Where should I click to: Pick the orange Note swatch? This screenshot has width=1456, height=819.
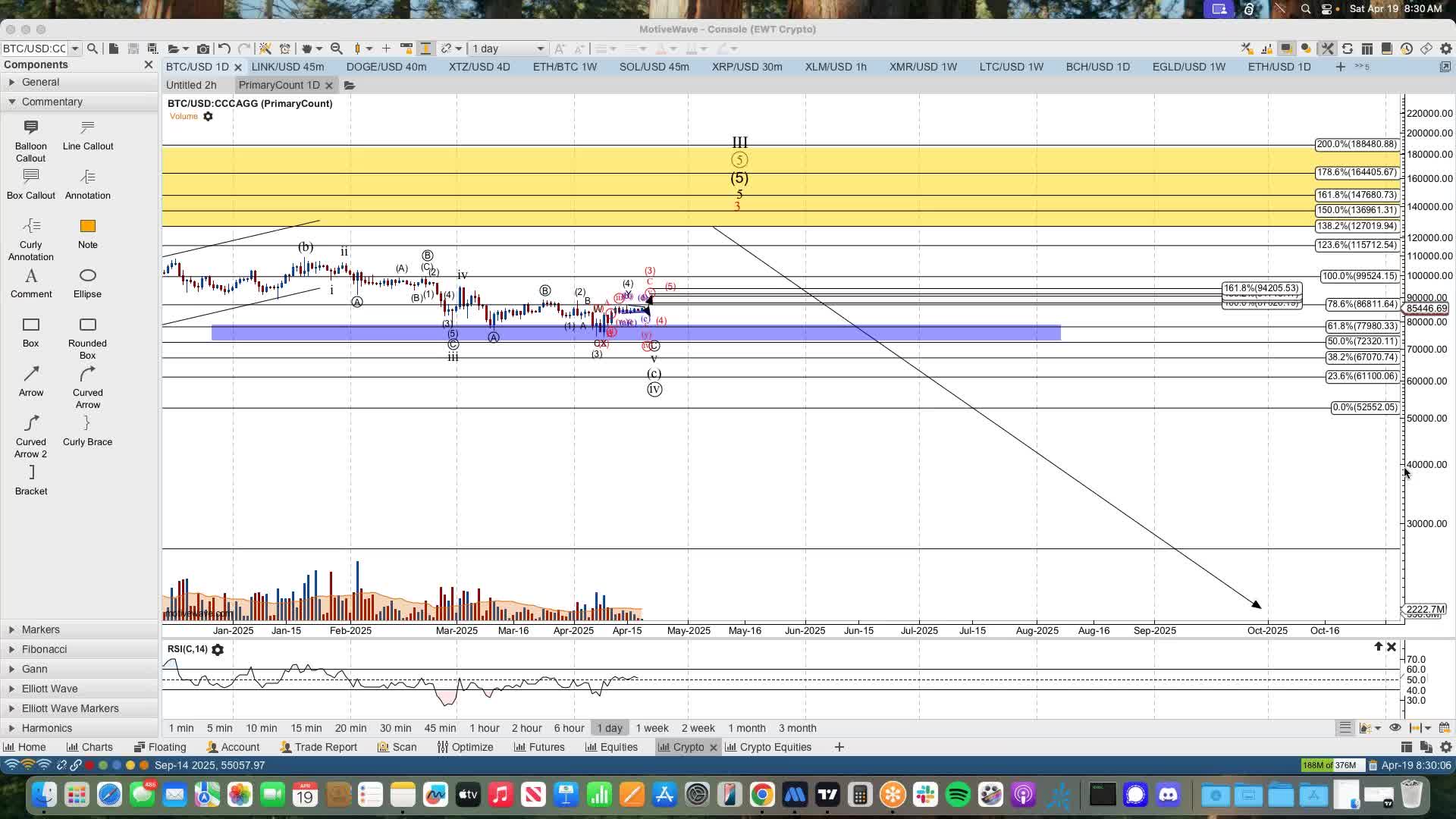click(x=87, y=227)
